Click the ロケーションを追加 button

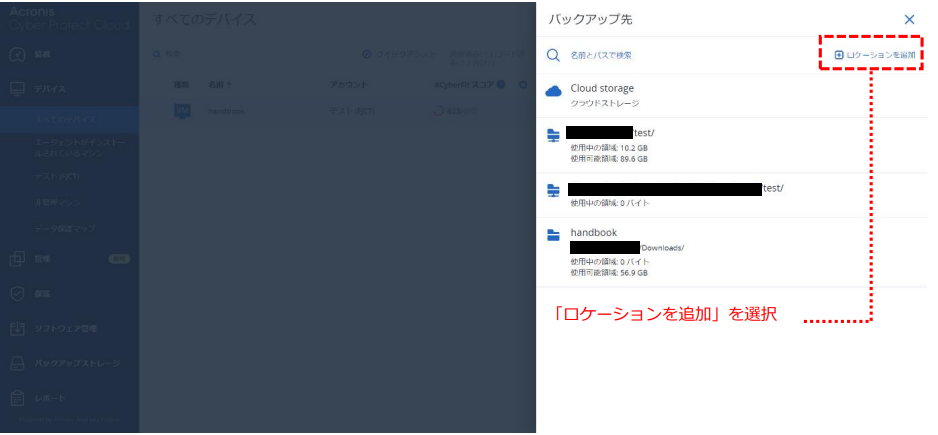point(874,54)
